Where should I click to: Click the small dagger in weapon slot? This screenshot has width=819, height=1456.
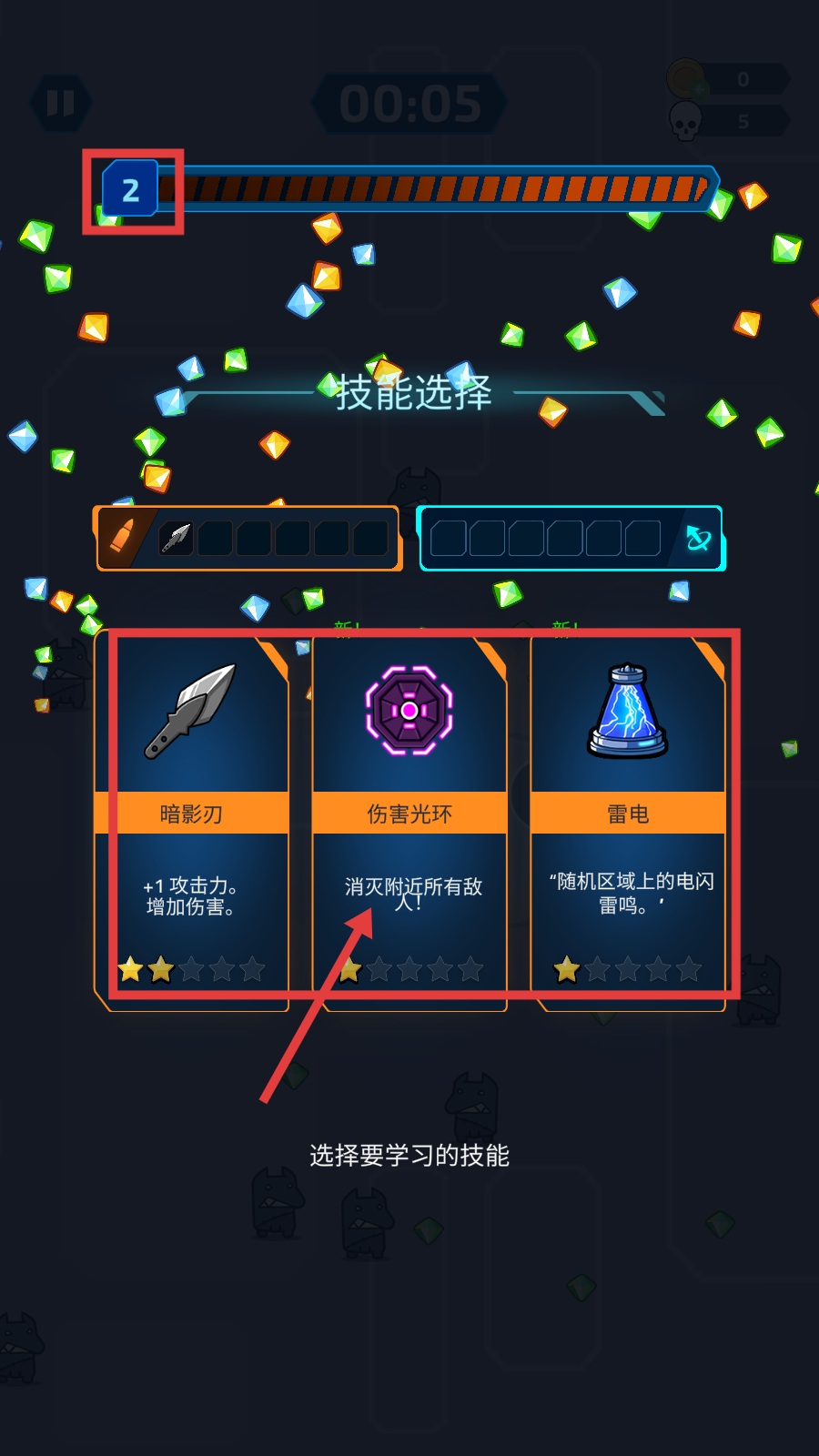(176, 539)
